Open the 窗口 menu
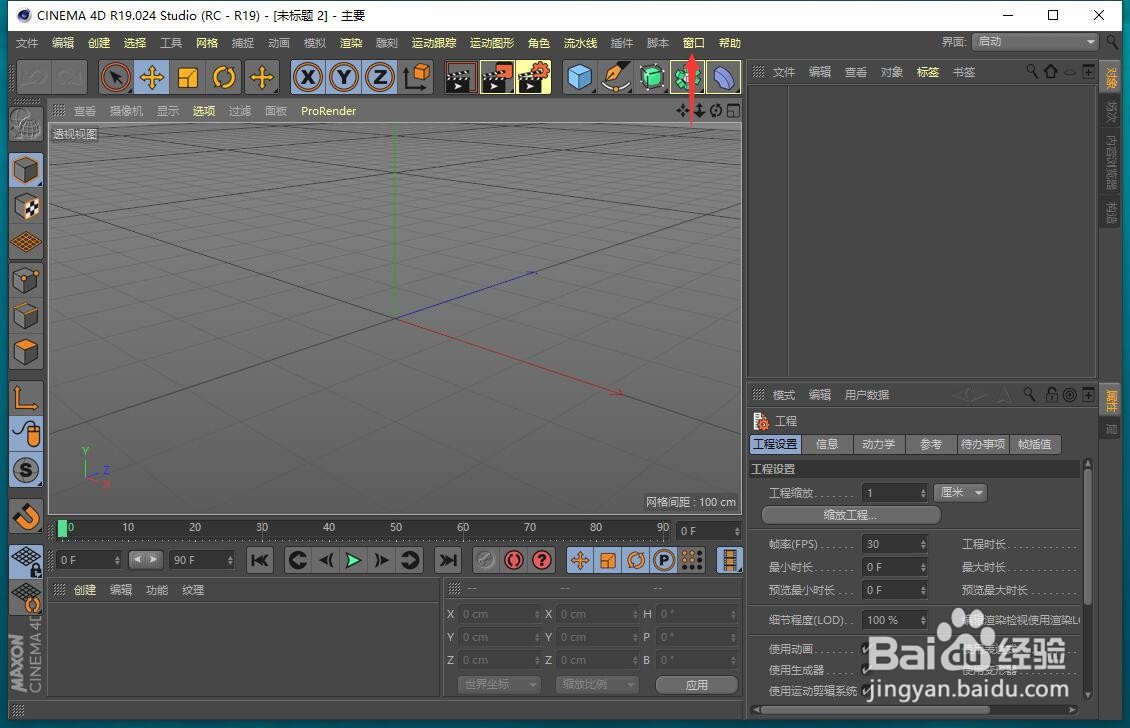Image resolution: width=1130 pixels, height=728 pixels. pos(693,43)
